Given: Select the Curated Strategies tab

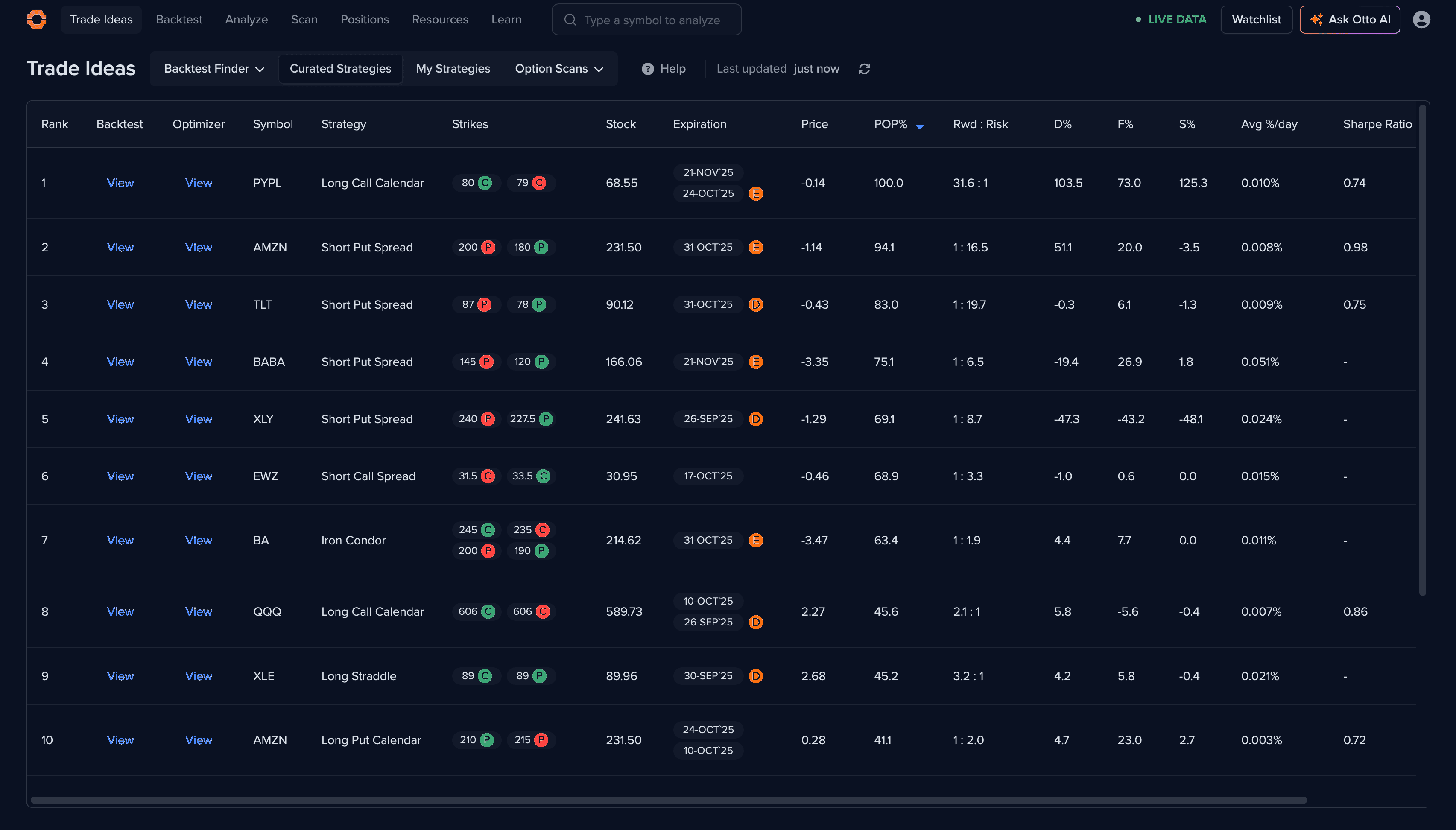Looking at the screenshot, I should click(x=340, y=69).
